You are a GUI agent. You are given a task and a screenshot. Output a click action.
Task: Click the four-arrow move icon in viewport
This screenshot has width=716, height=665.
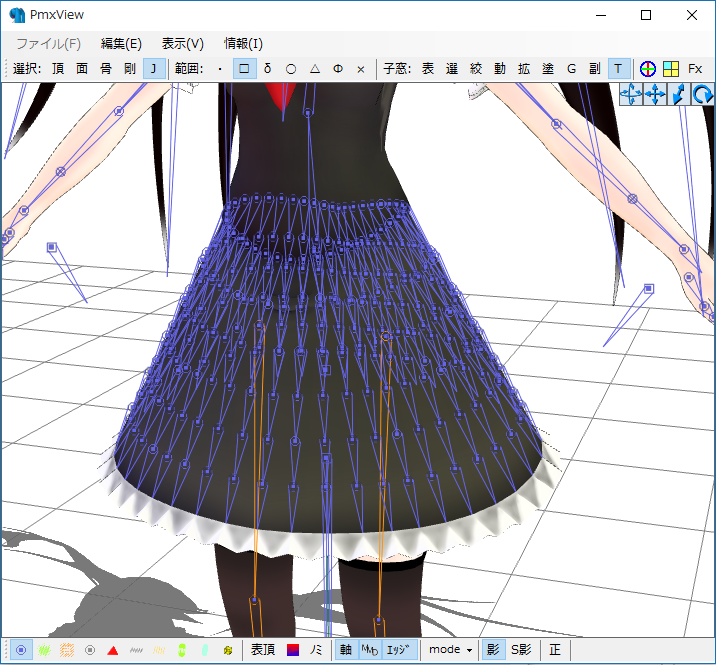point(655,95)
